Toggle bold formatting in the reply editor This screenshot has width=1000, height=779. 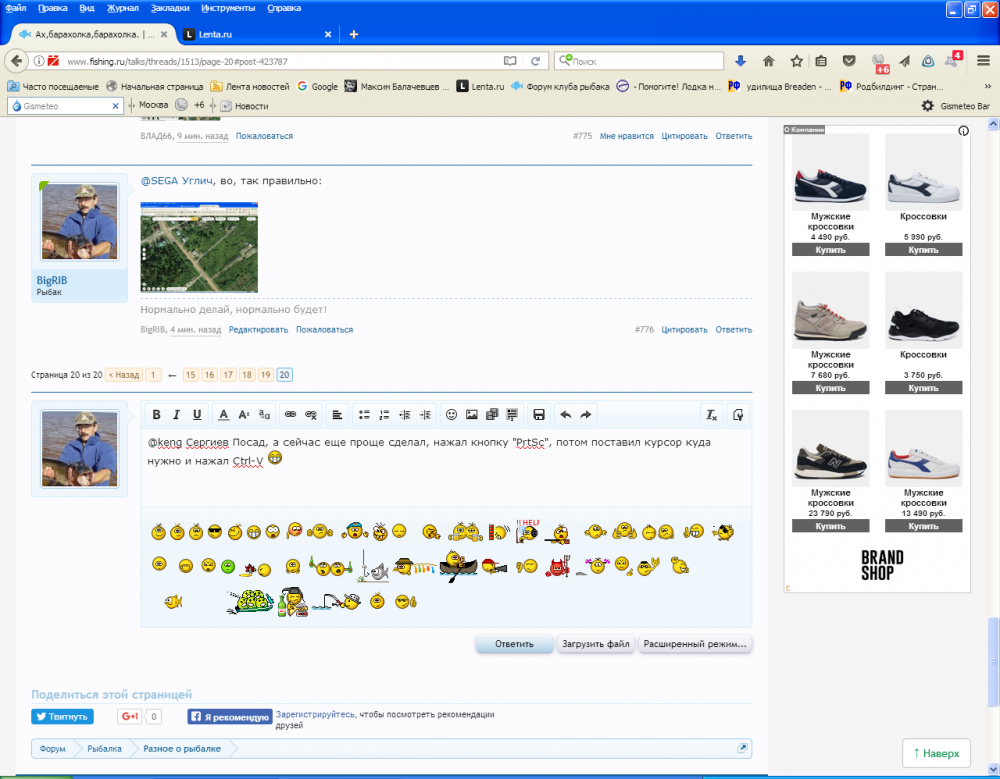tap(156, 414)
